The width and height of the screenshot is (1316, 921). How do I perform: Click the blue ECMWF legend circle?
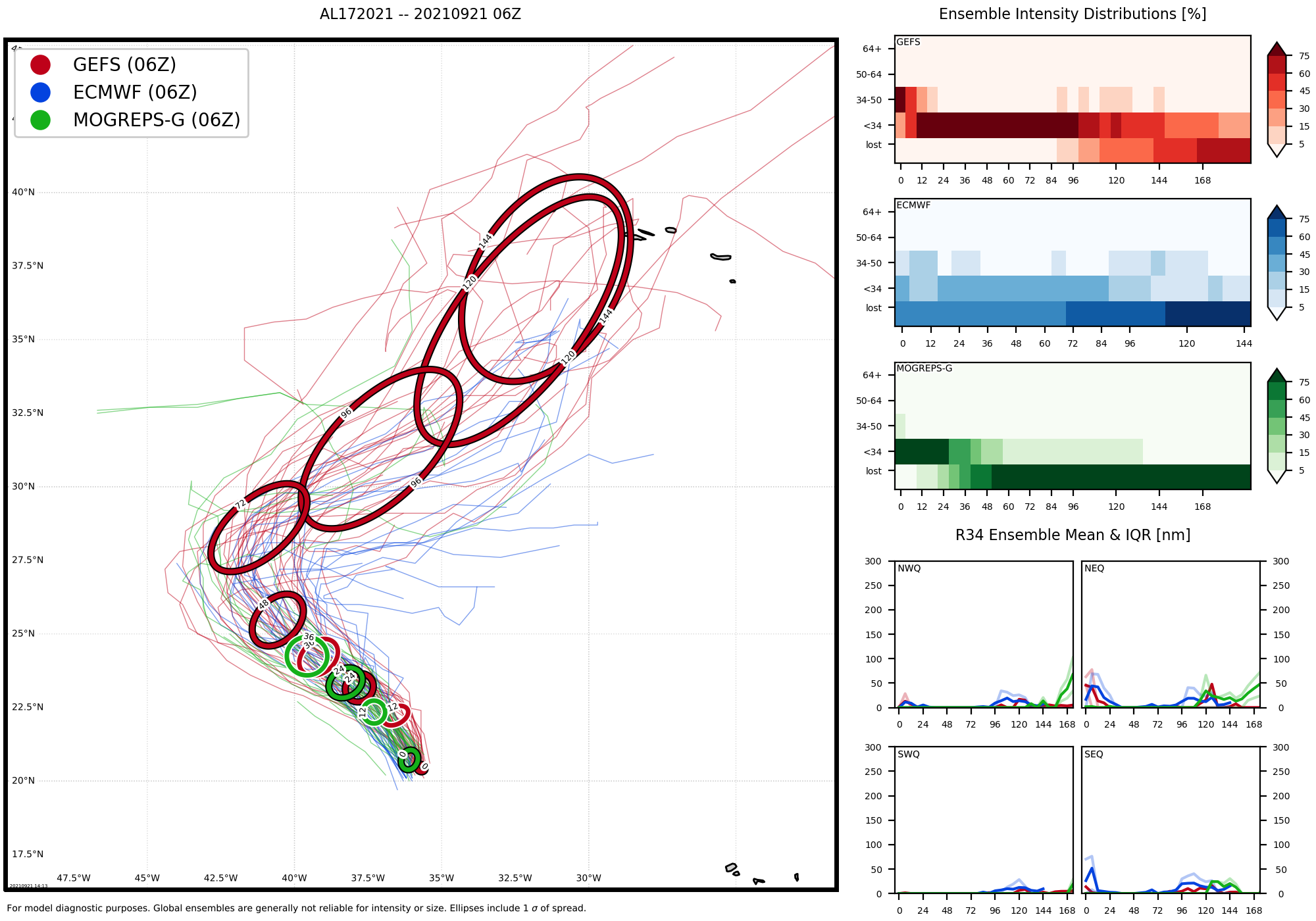[x=40, y=92]
